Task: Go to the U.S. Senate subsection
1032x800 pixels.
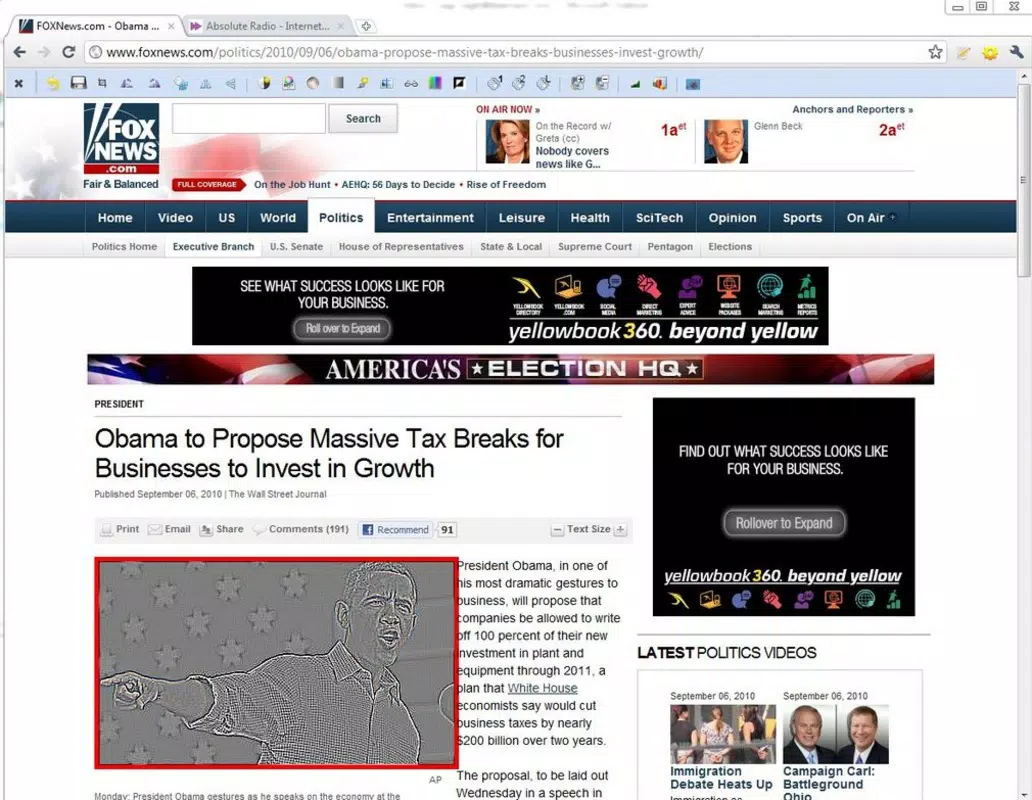Action: (x=296, y=247)
